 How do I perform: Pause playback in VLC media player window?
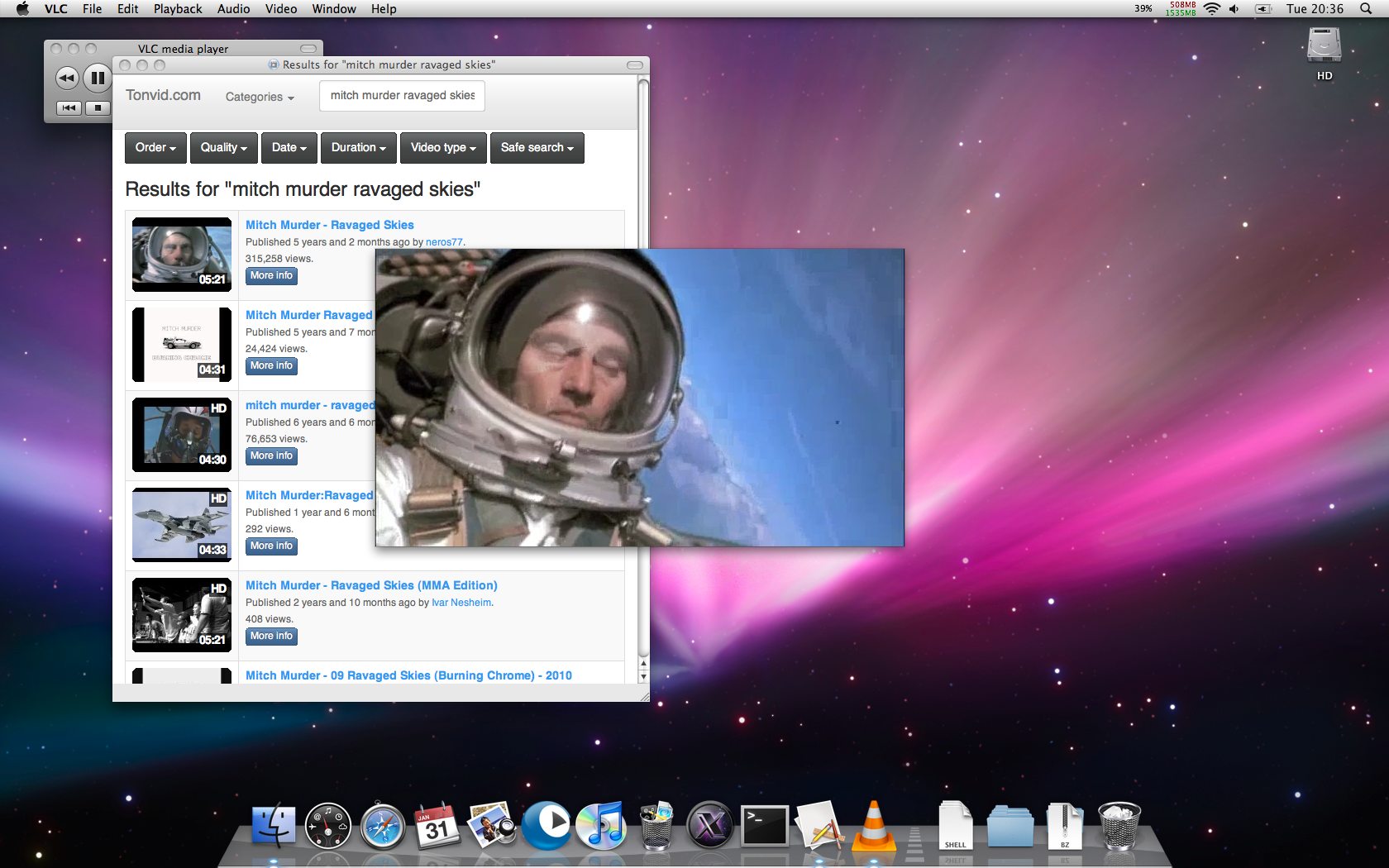pos(98,78)
